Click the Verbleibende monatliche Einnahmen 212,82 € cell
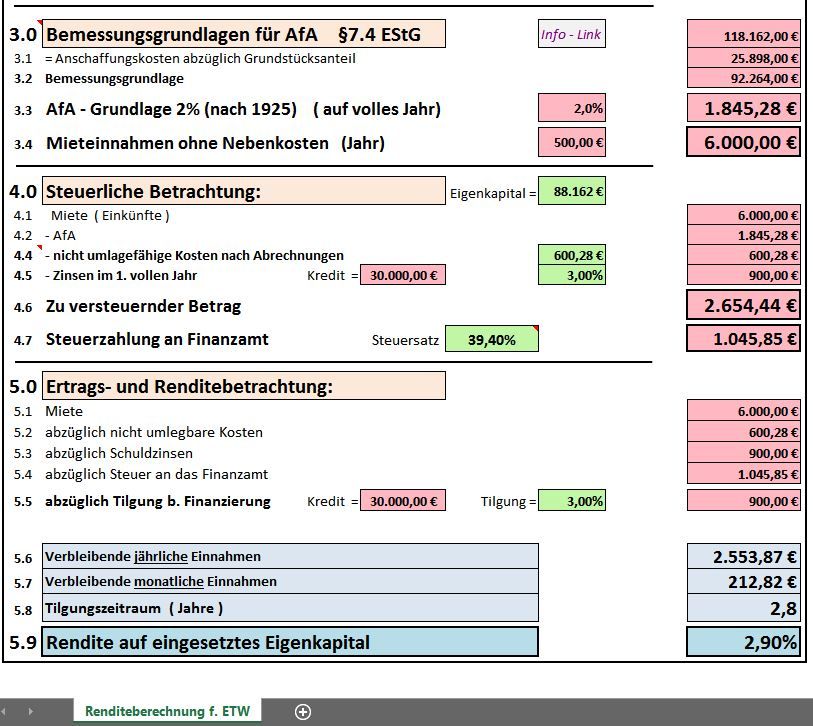The image size is (813, 726). pyautogui.click(x=742, y=579)
